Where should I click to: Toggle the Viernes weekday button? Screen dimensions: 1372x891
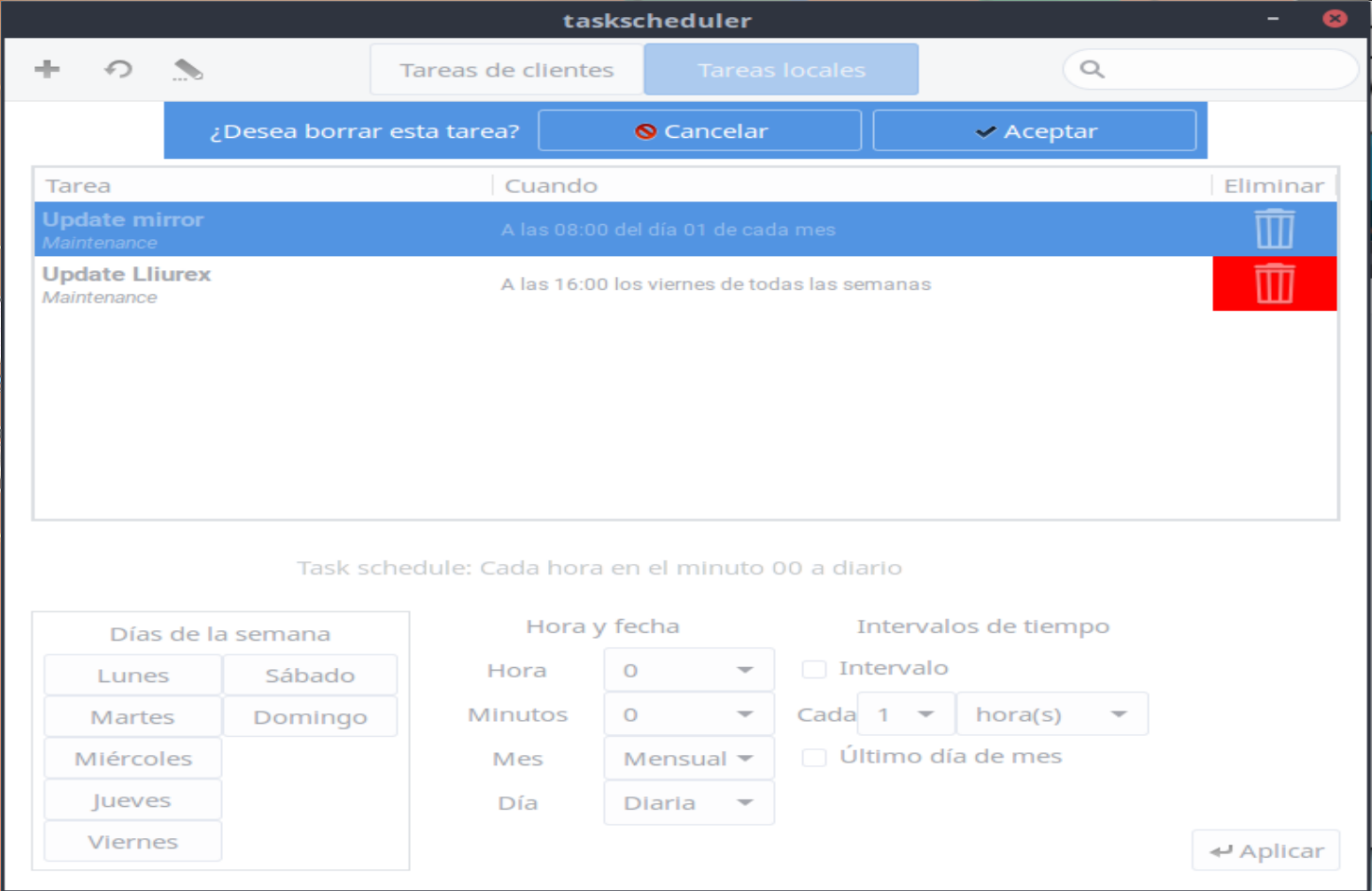click(133, 841)
